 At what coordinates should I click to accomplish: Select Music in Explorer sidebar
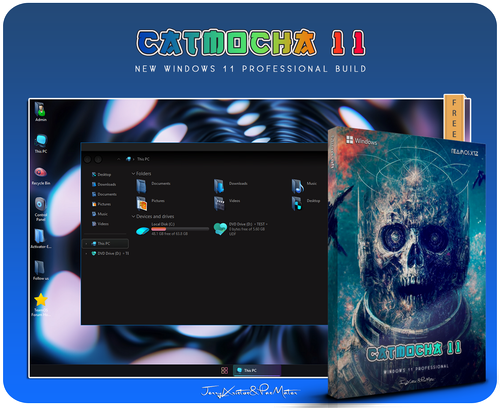coord(99,214)
